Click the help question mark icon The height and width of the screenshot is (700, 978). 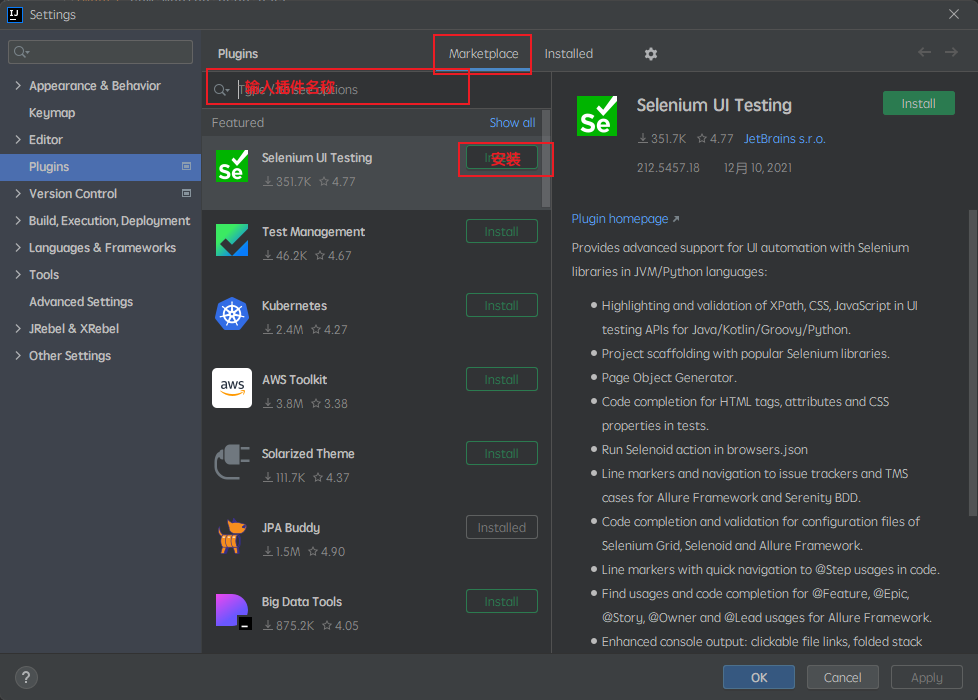pos(25,677)
